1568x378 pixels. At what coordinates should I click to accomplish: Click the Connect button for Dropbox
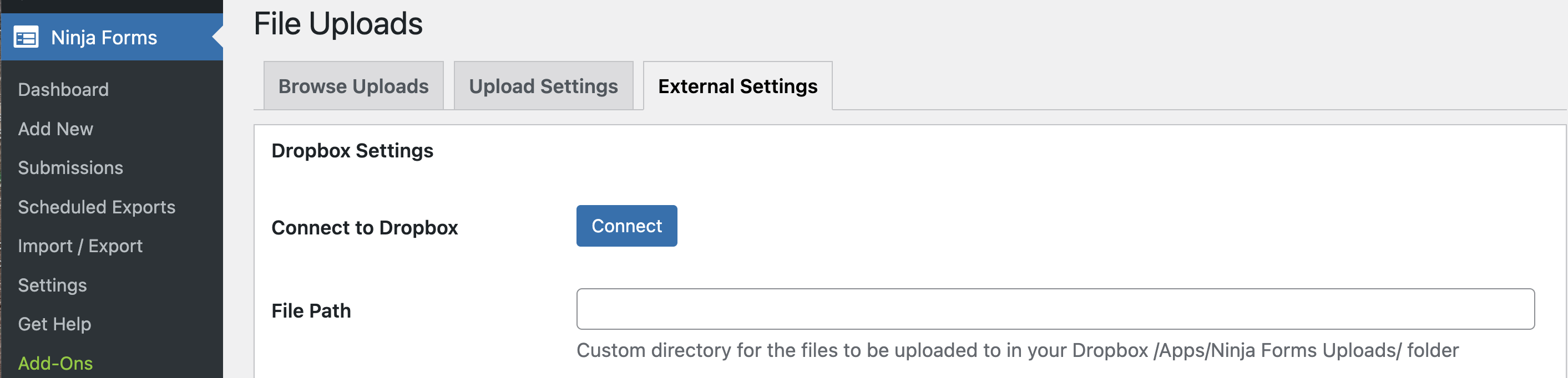[626, 226]
